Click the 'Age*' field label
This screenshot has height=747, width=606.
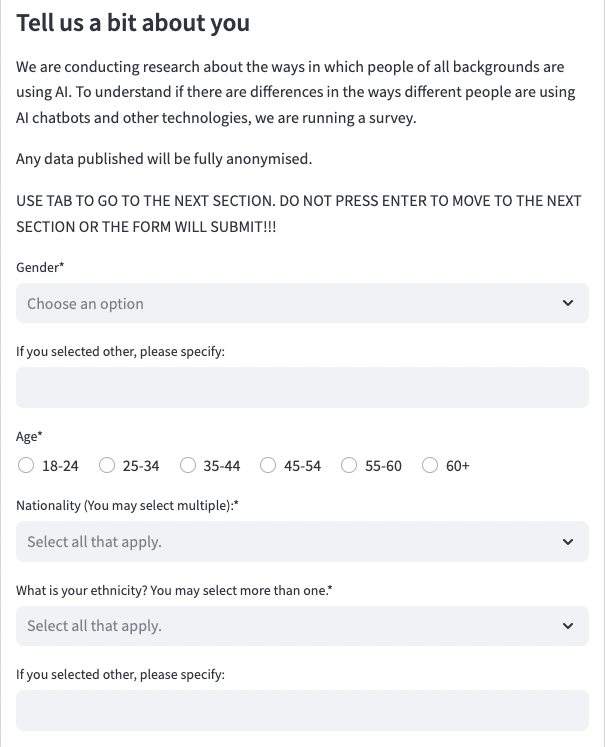coord(30,436)
